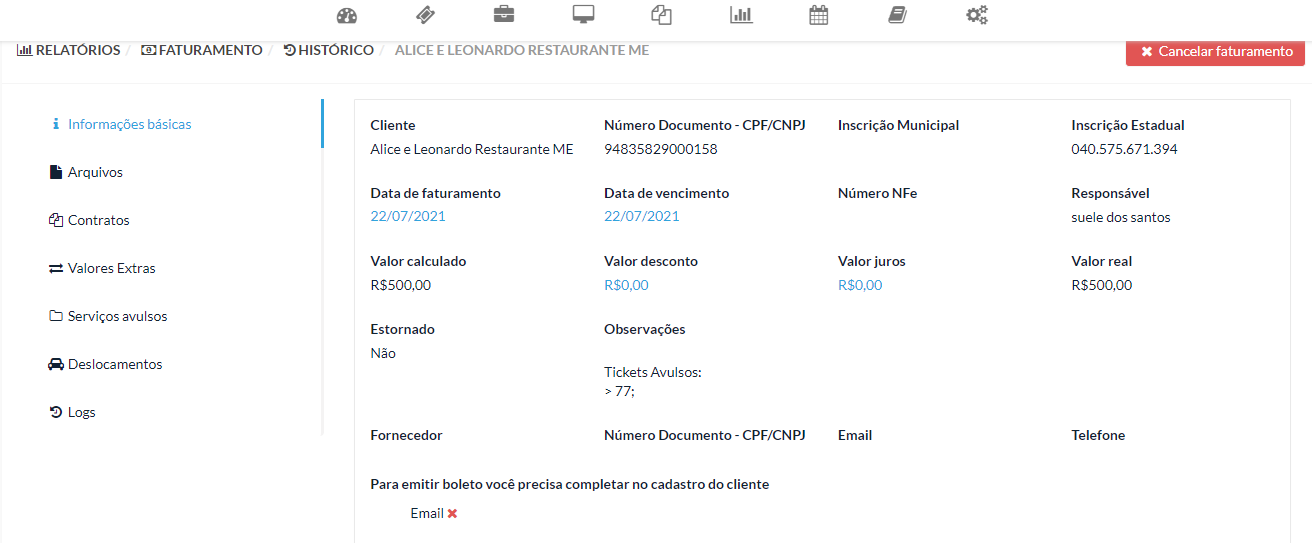Click document number 94835829000158

click(661, 149)
